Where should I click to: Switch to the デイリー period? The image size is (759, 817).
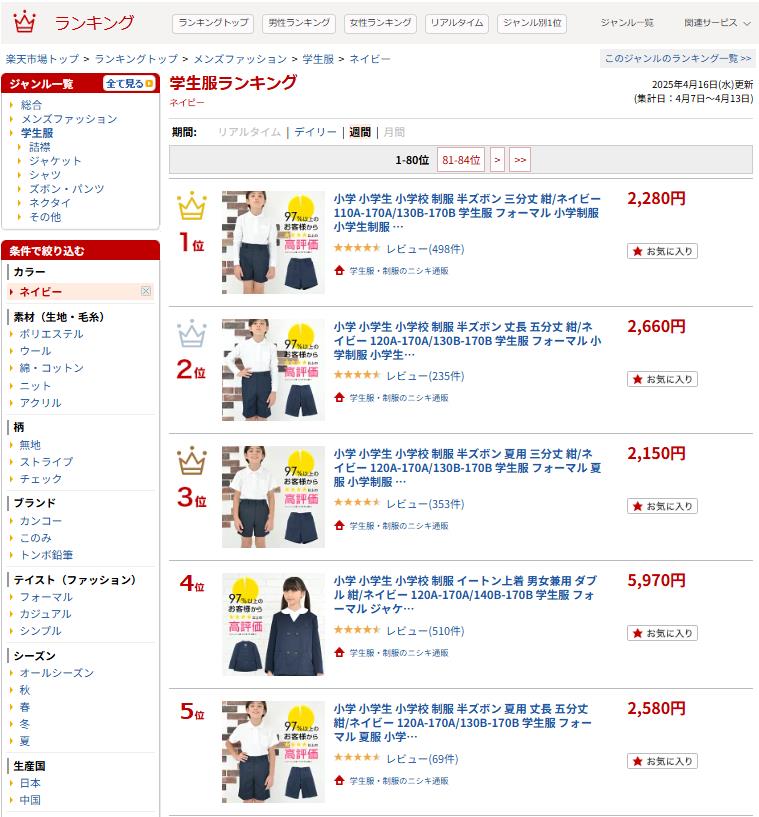click(315, 132)
